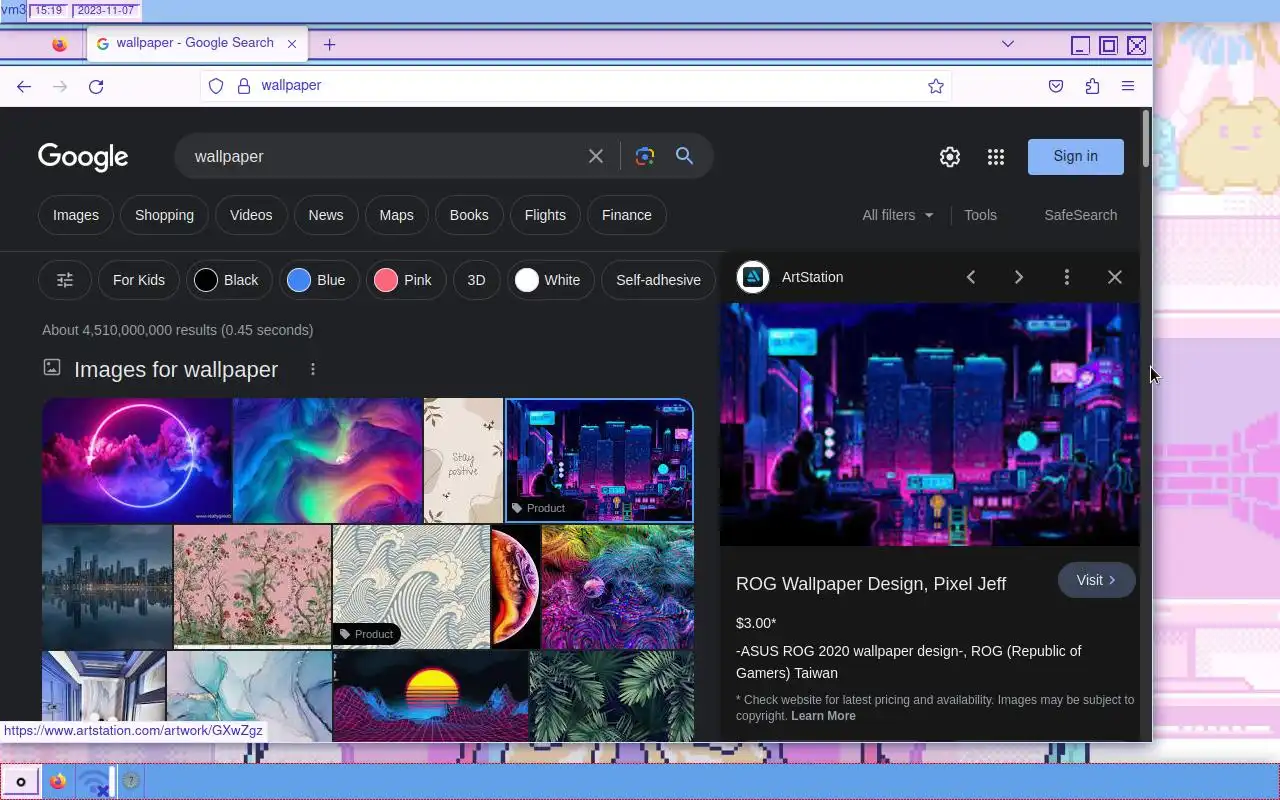Close the wallpaper - Google Search tab
The image size is (1280, 800).
coord(292,44)
